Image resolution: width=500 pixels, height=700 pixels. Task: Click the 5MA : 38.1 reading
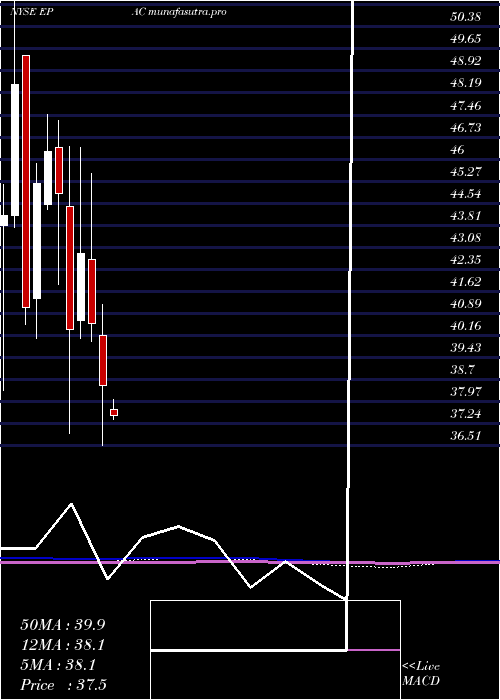click(58, 665)
